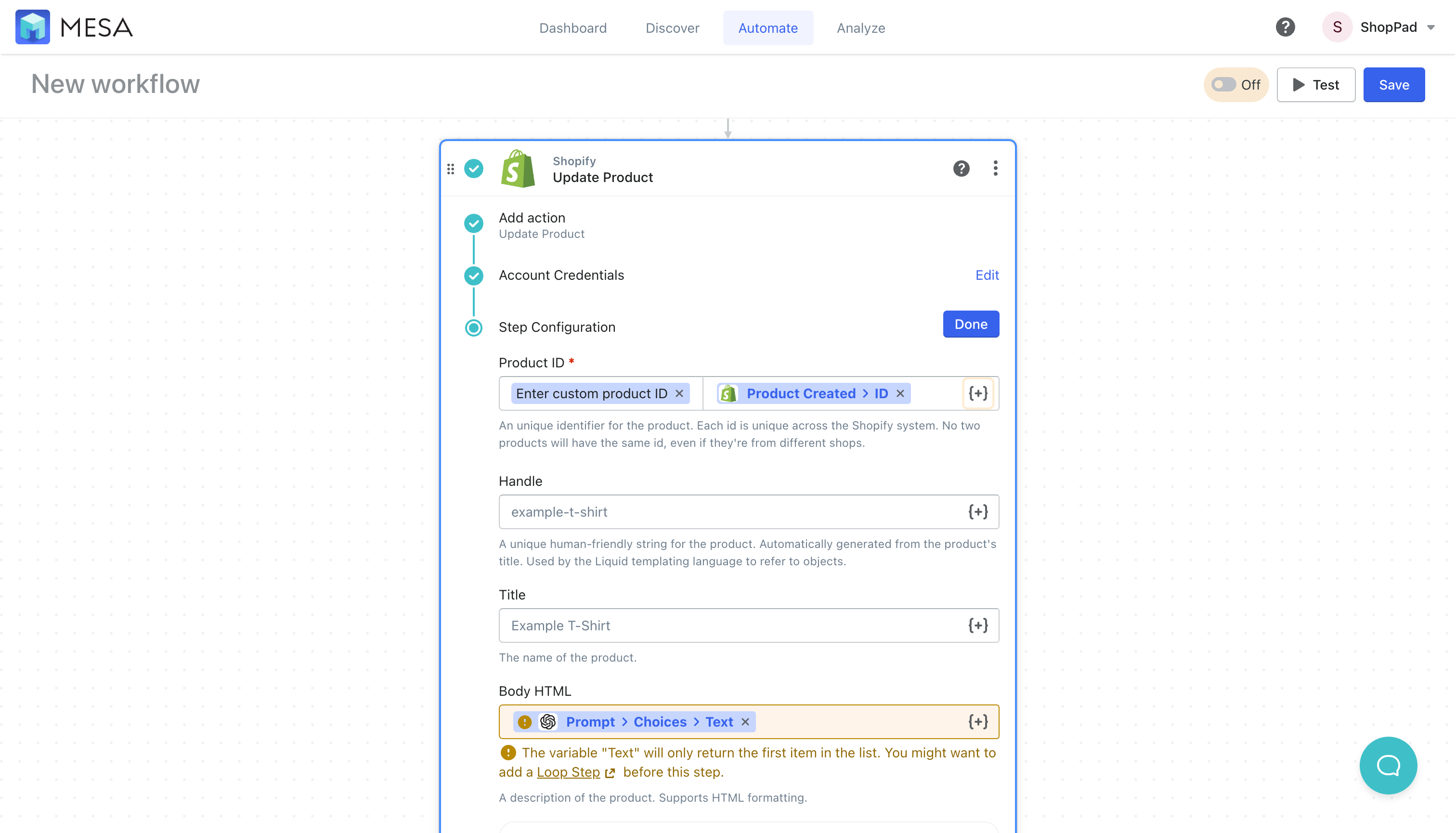Click the warning icon in Body HTML token
This screenshot has width=1456, height=833.
click(x=525, y=722)
